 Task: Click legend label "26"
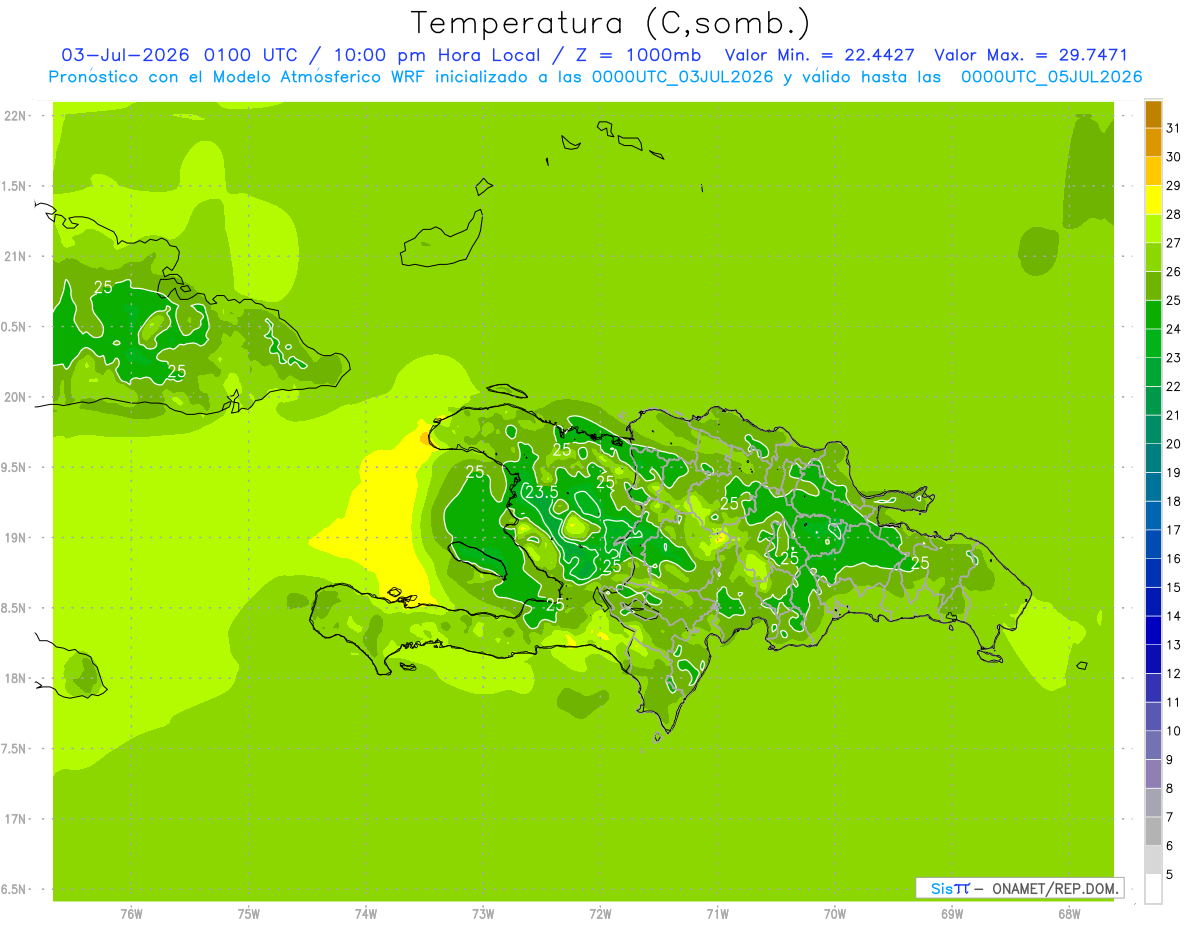point(1174,271)
